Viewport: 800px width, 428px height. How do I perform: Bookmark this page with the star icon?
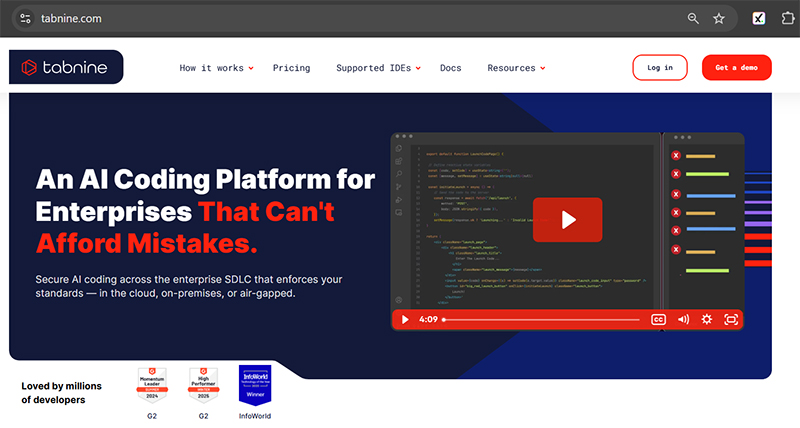click(x=719, y=18)
